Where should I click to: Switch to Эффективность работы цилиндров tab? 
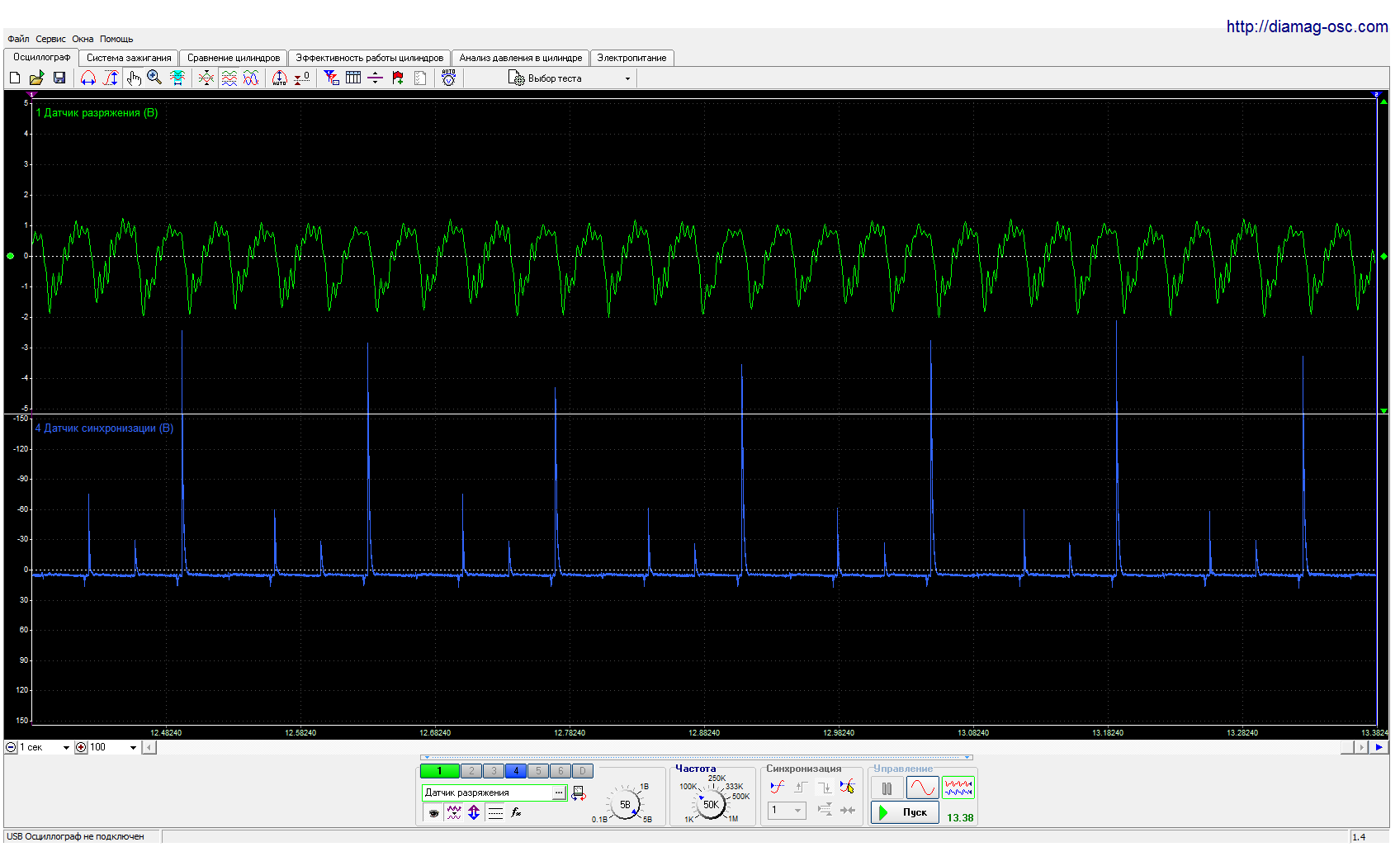tap(370, 58)
